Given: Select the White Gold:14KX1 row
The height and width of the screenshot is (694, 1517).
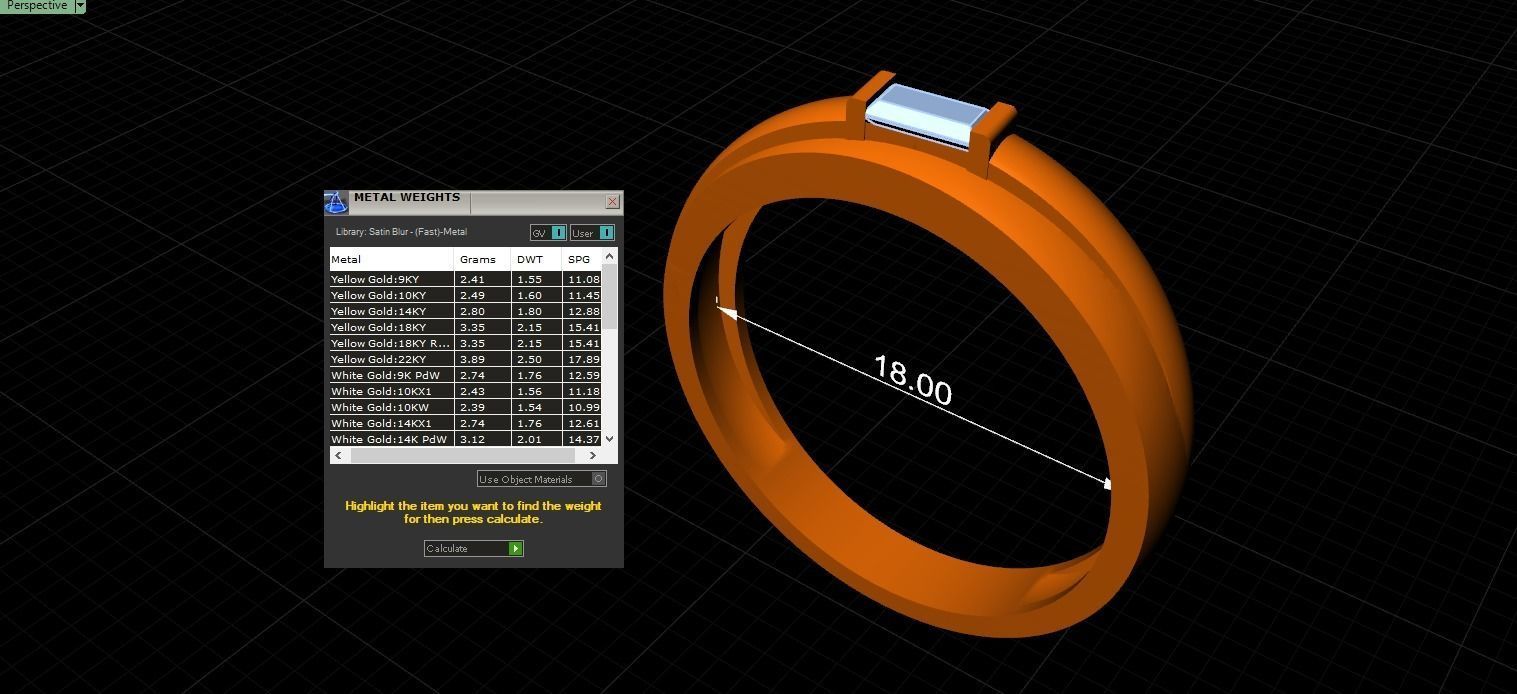Looking at the screenshot, I should click(465, 423).
